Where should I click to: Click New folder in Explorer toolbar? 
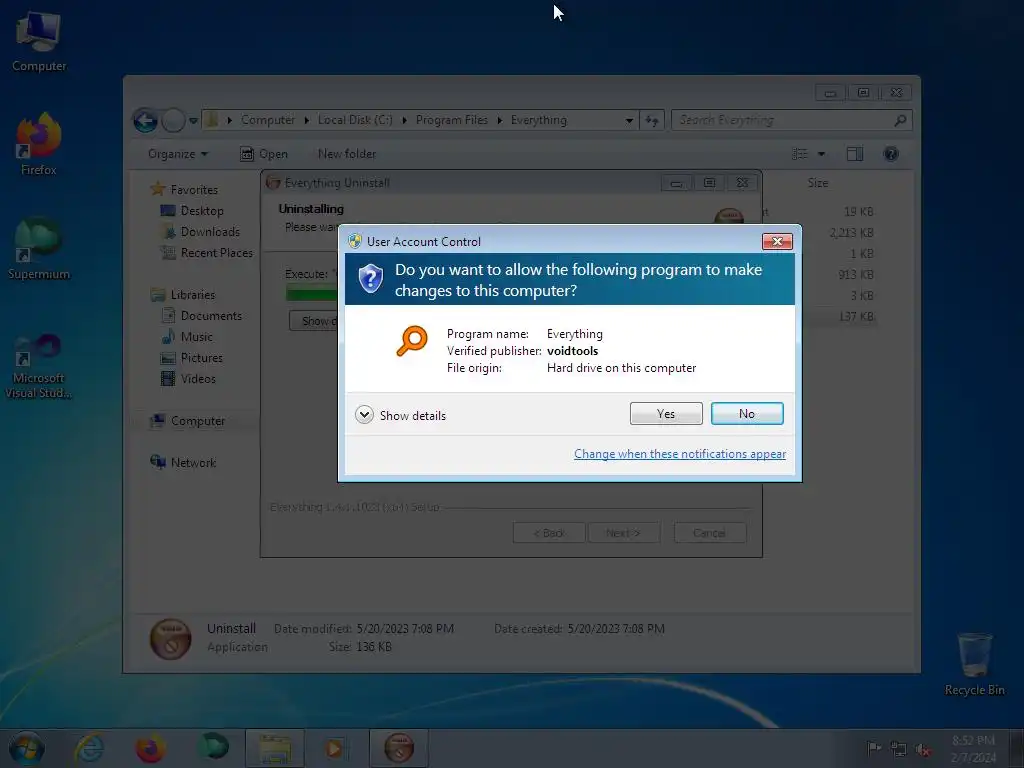pyautogui.click(x=347, y=154)
